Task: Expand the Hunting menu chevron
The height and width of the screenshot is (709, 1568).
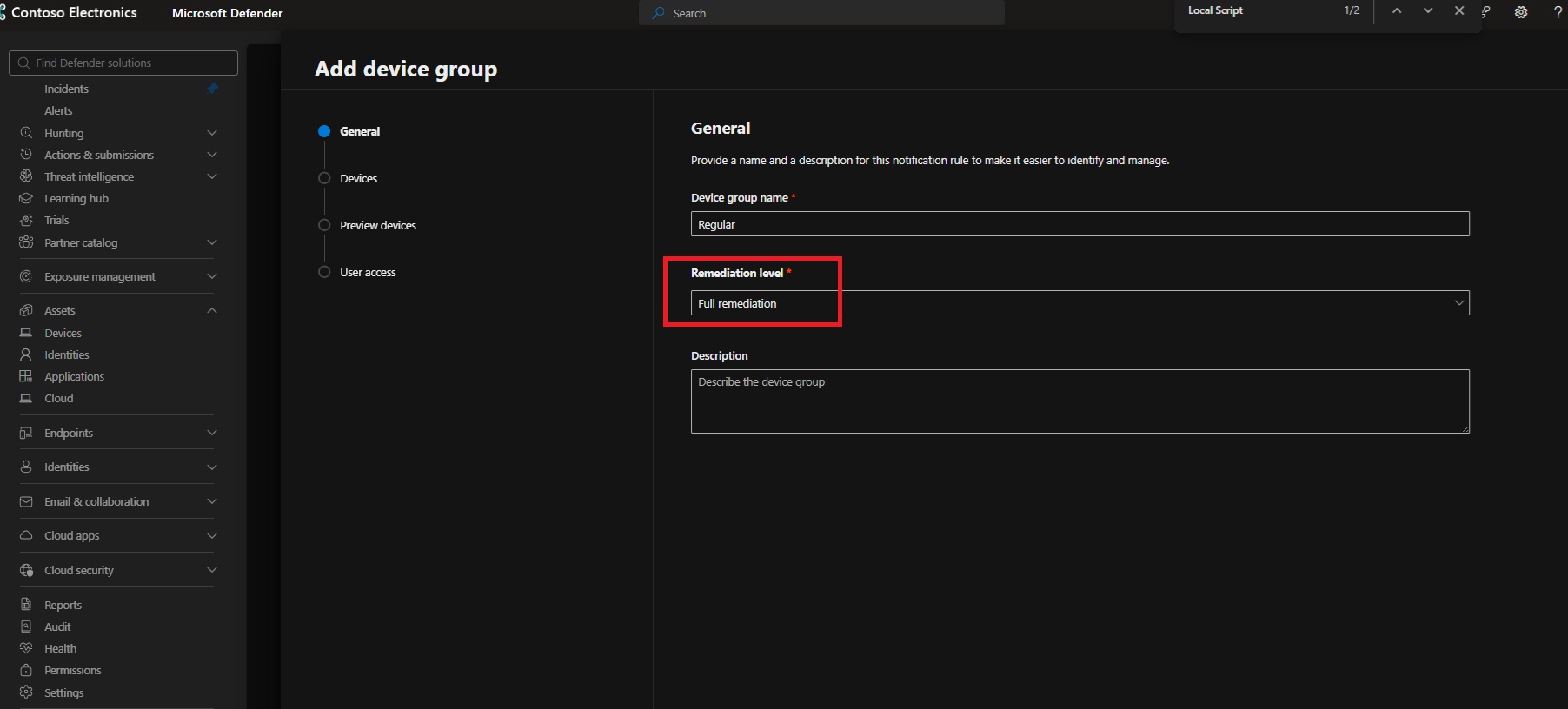Action: tap(212, 133)
